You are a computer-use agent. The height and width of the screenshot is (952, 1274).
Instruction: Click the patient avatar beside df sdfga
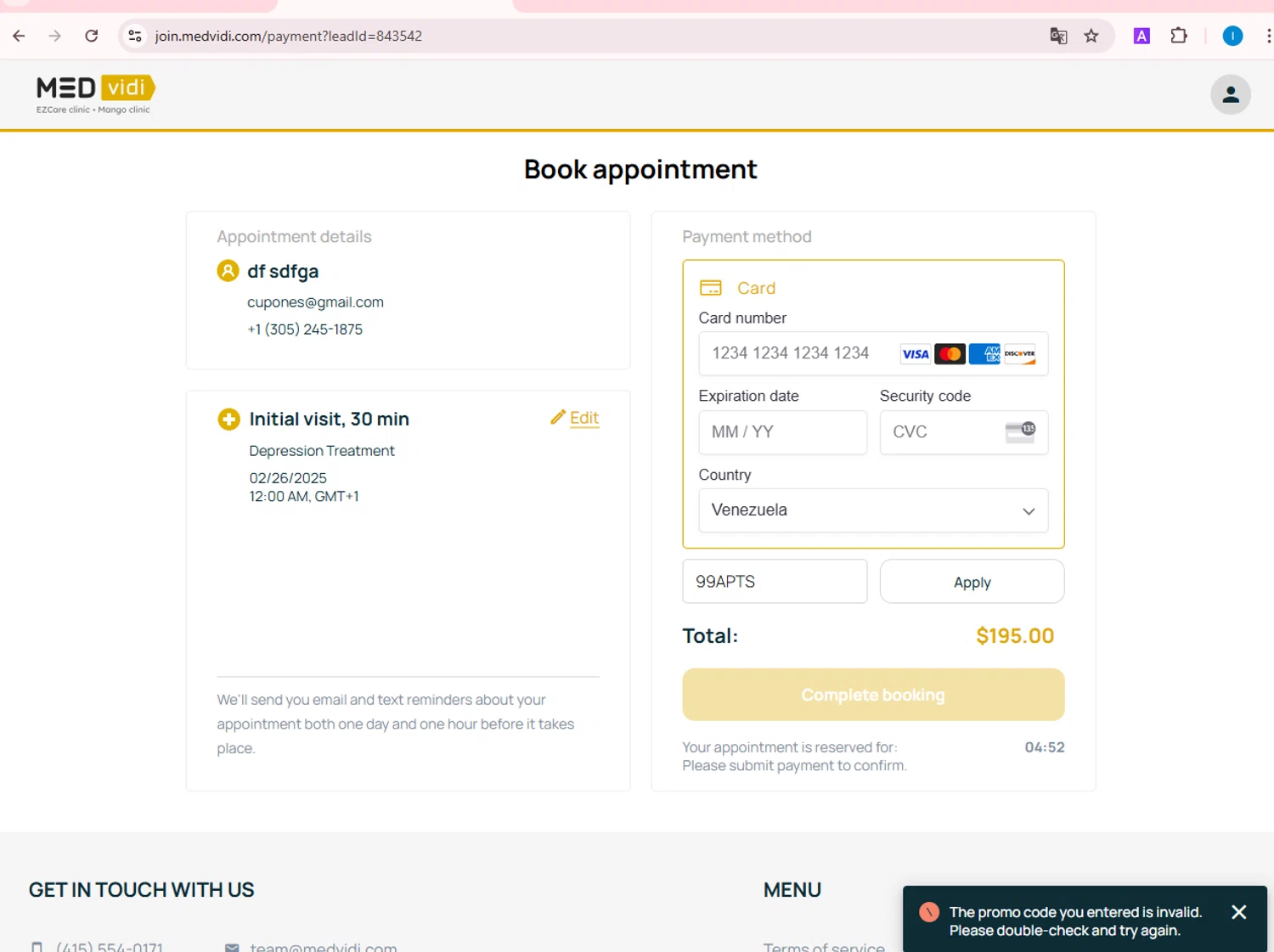[x=228, y=271]
